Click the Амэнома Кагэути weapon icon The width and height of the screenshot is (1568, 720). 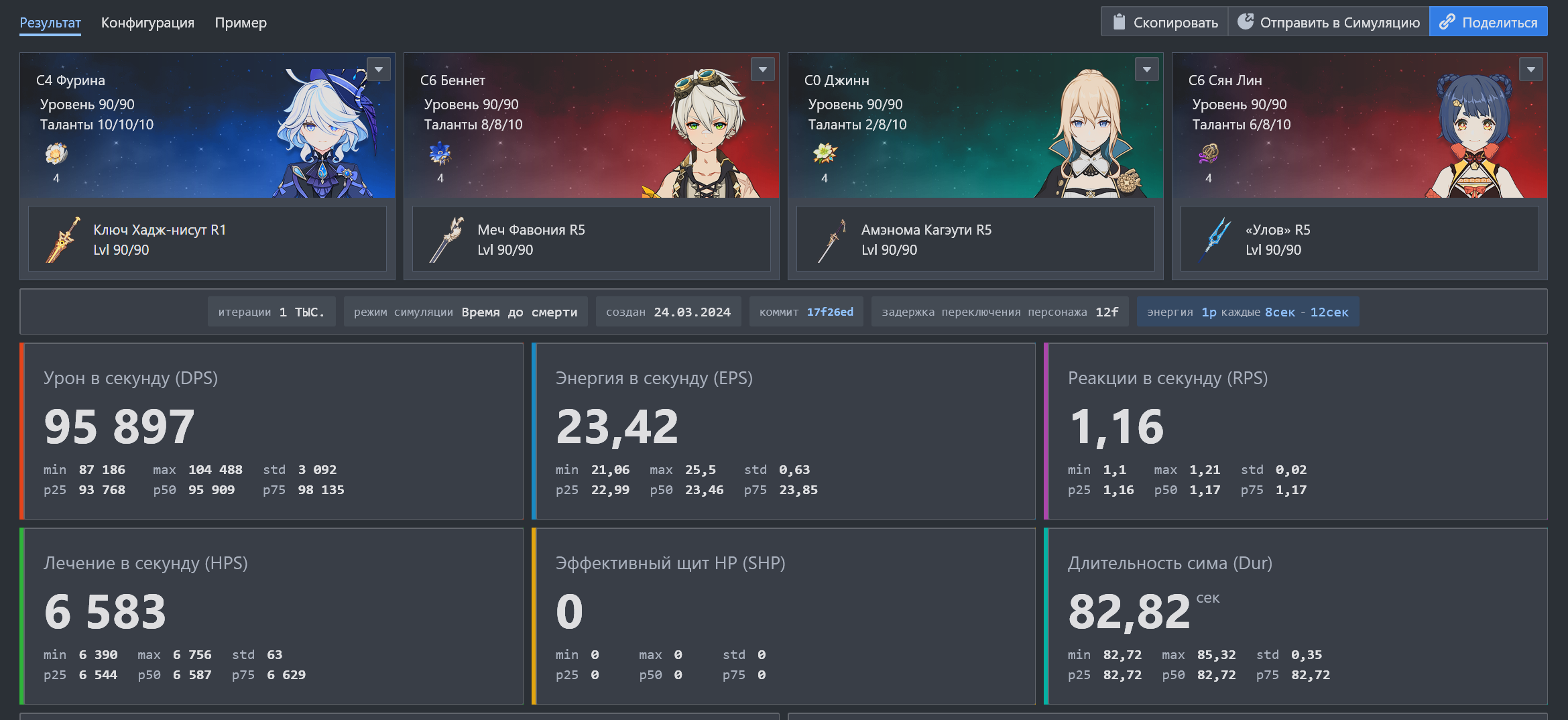point(831,239)
